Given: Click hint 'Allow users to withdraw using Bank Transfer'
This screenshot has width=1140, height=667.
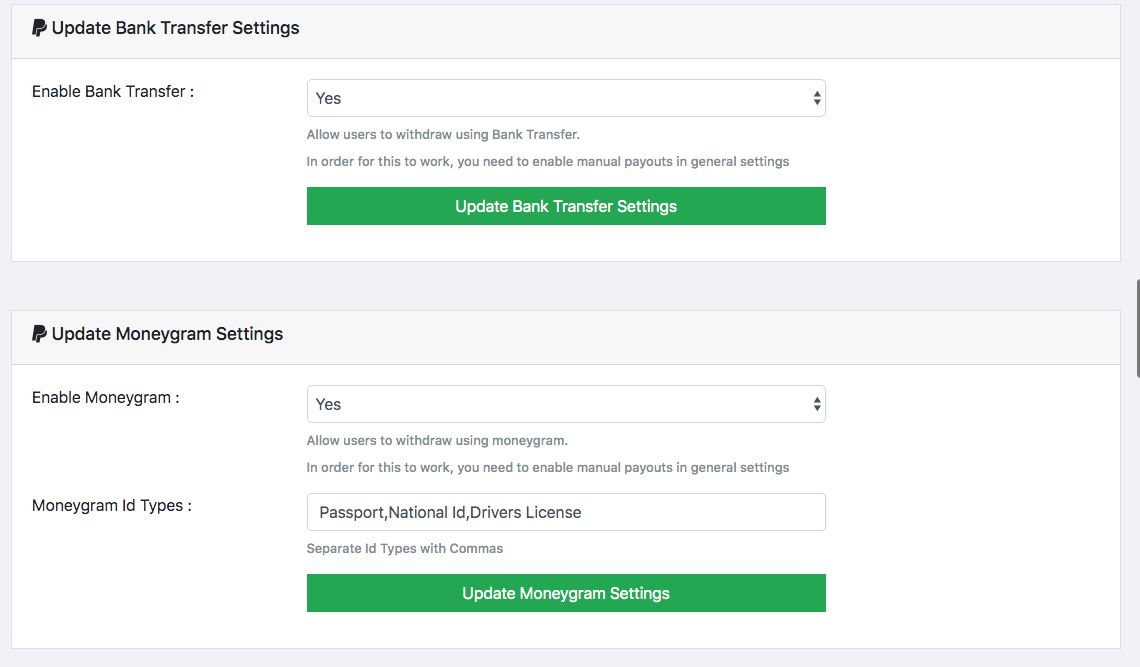Looking at the screenshot, I should tap(443, 134).
